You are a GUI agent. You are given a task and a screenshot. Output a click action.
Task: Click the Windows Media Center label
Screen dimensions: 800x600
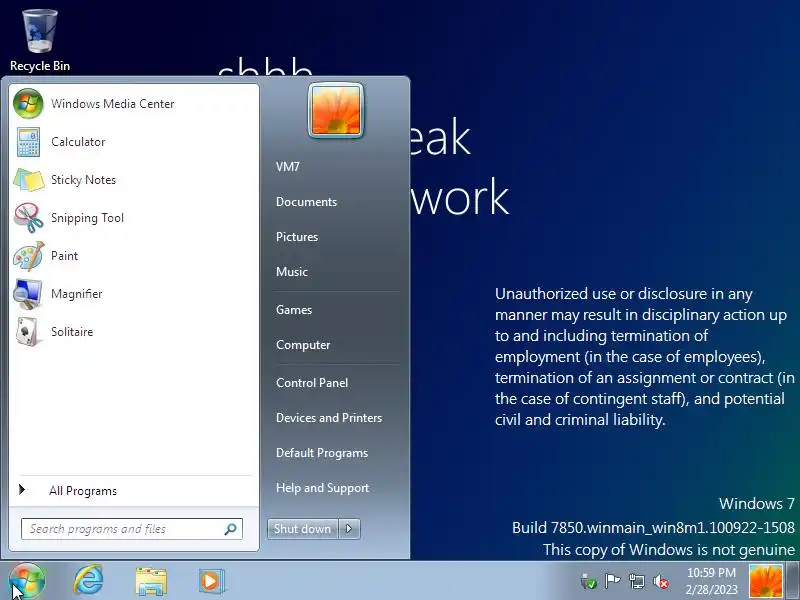(113, 104)
